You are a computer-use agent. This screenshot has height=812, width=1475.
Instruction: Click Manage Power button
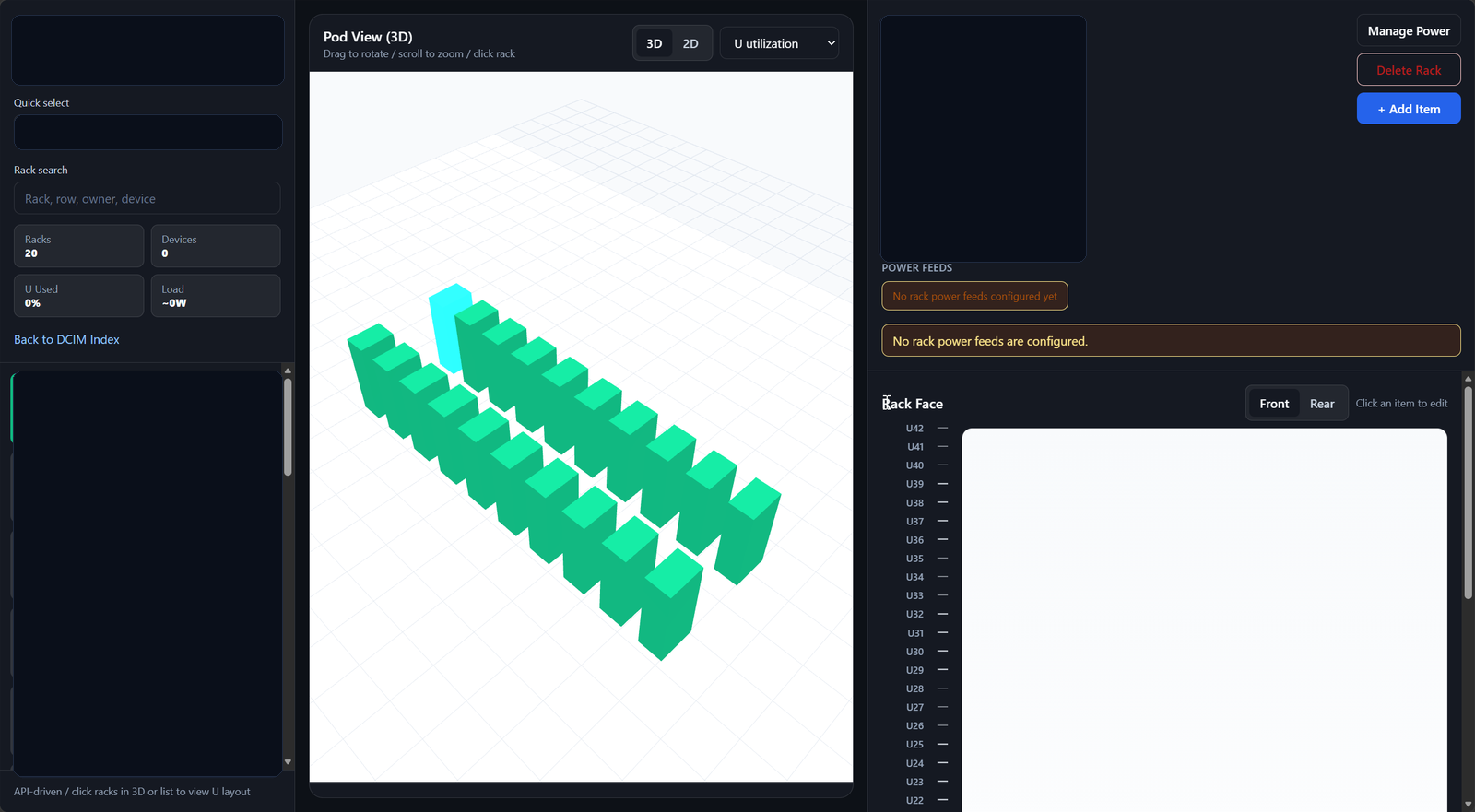pyautogui.click(x=1409, y=30)
